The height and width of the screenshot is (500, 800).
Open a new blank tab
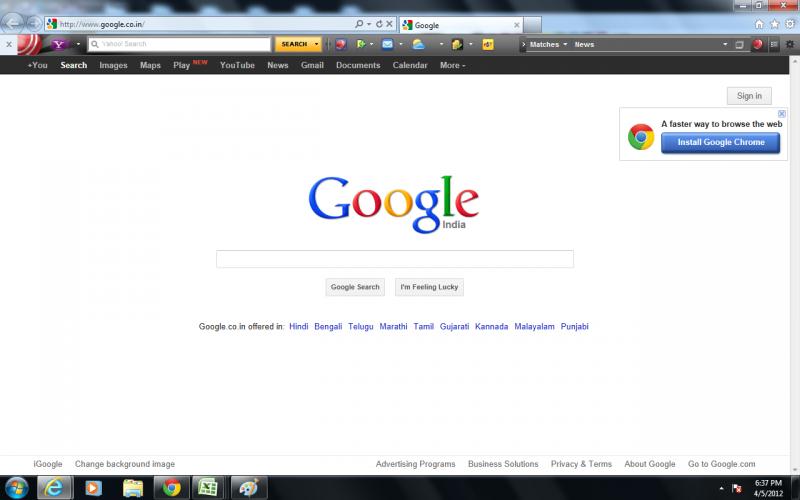(532, 24)
